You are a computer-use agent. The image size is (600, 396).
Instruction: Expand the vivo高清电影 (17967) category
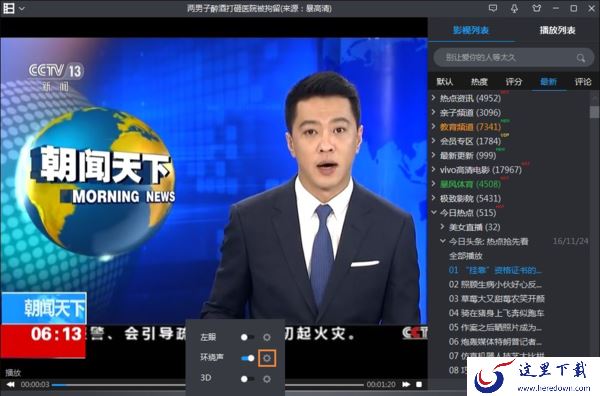coord(434,169)
